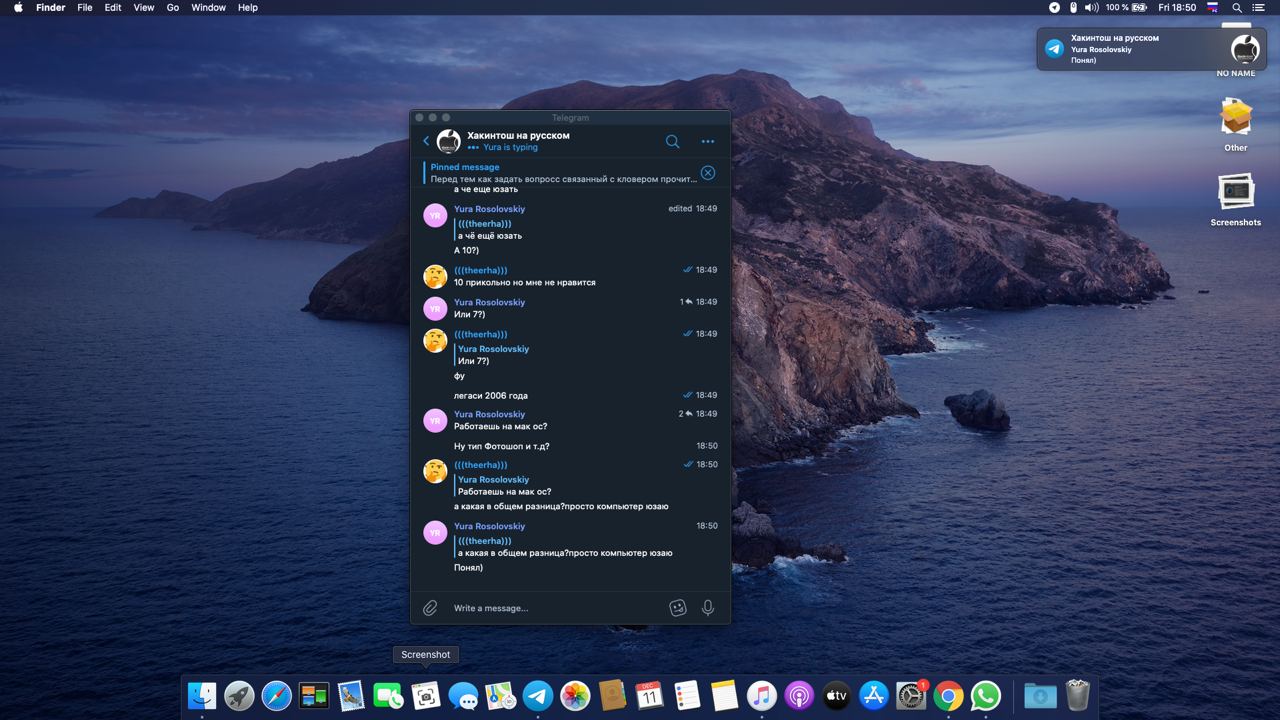Open Apple TV from the Dock
The image size is (1280, 720).
click(837, 695)
